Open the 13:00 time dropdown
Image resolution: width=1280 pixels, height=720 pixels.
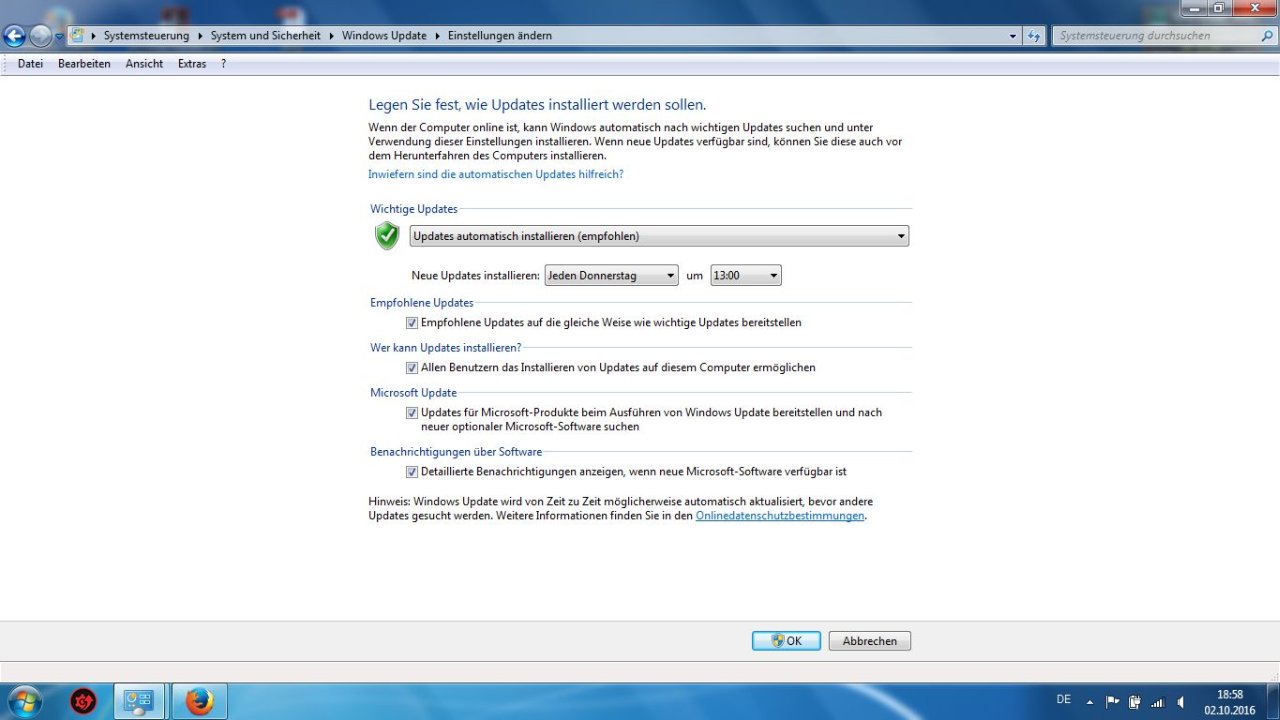[746, 276]
